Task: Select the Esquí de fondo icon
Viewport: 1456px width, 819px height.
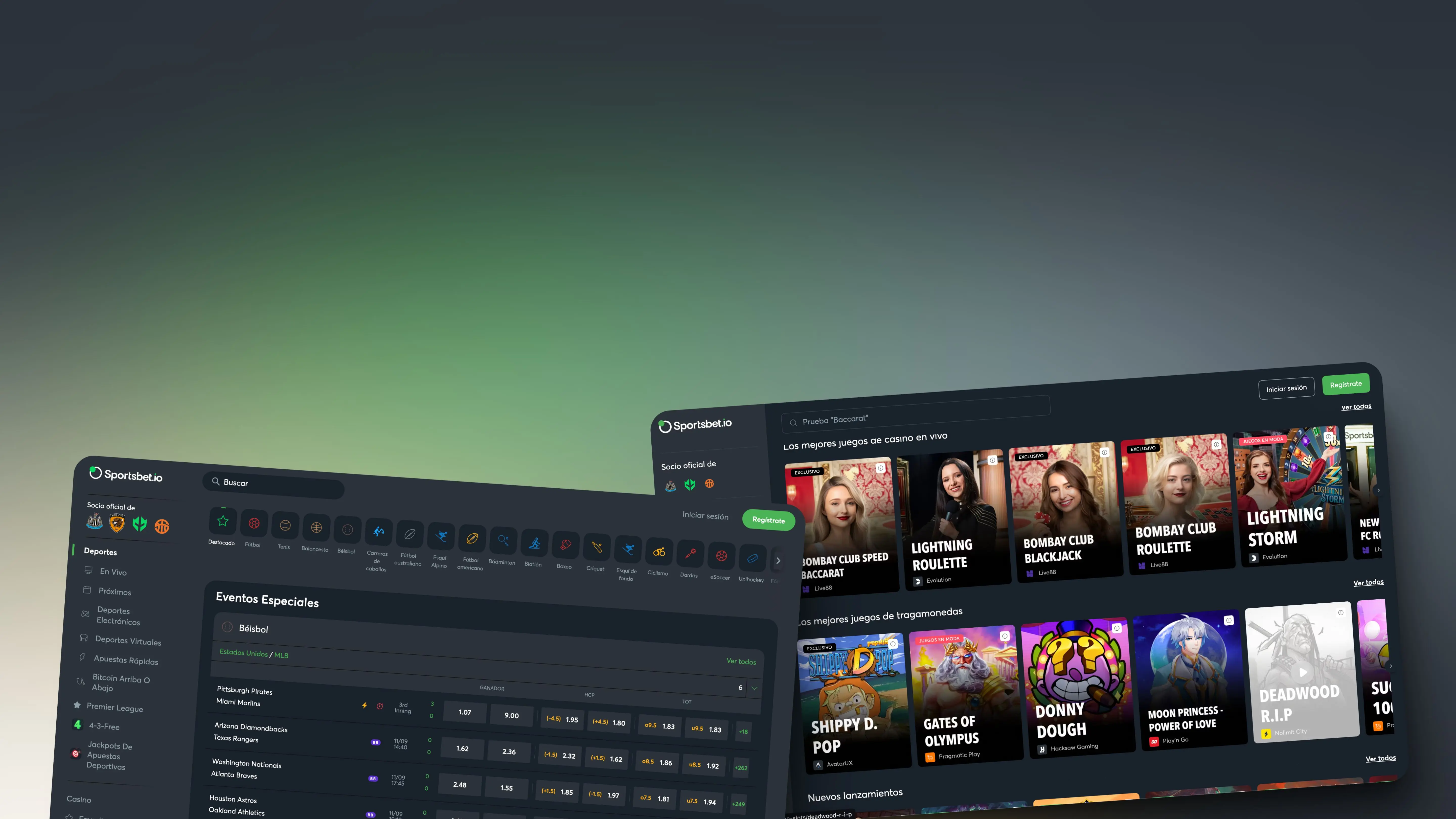Action: 628,549
